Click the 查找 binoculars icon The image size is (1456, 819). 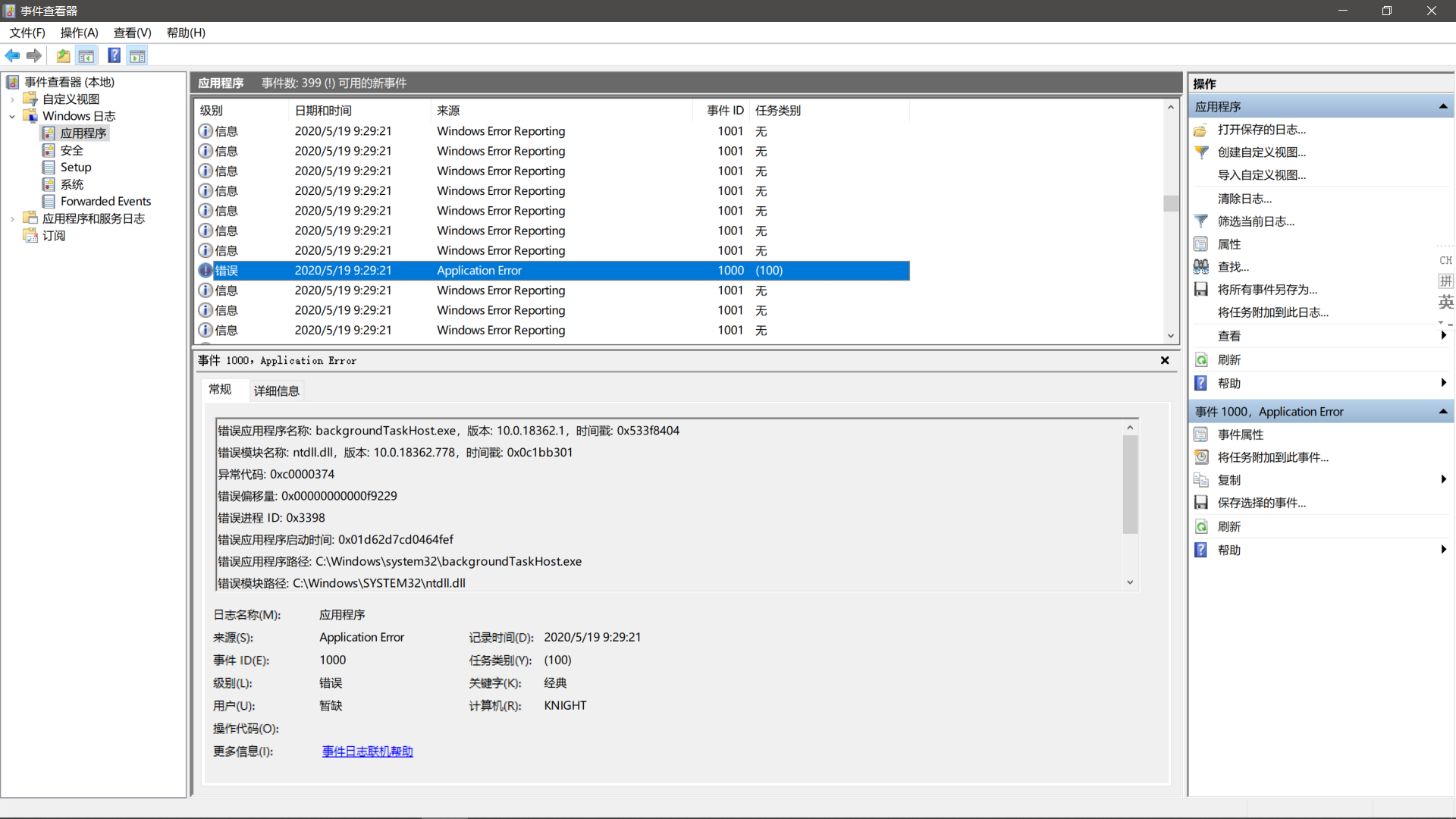click(x=1202, y=266)
